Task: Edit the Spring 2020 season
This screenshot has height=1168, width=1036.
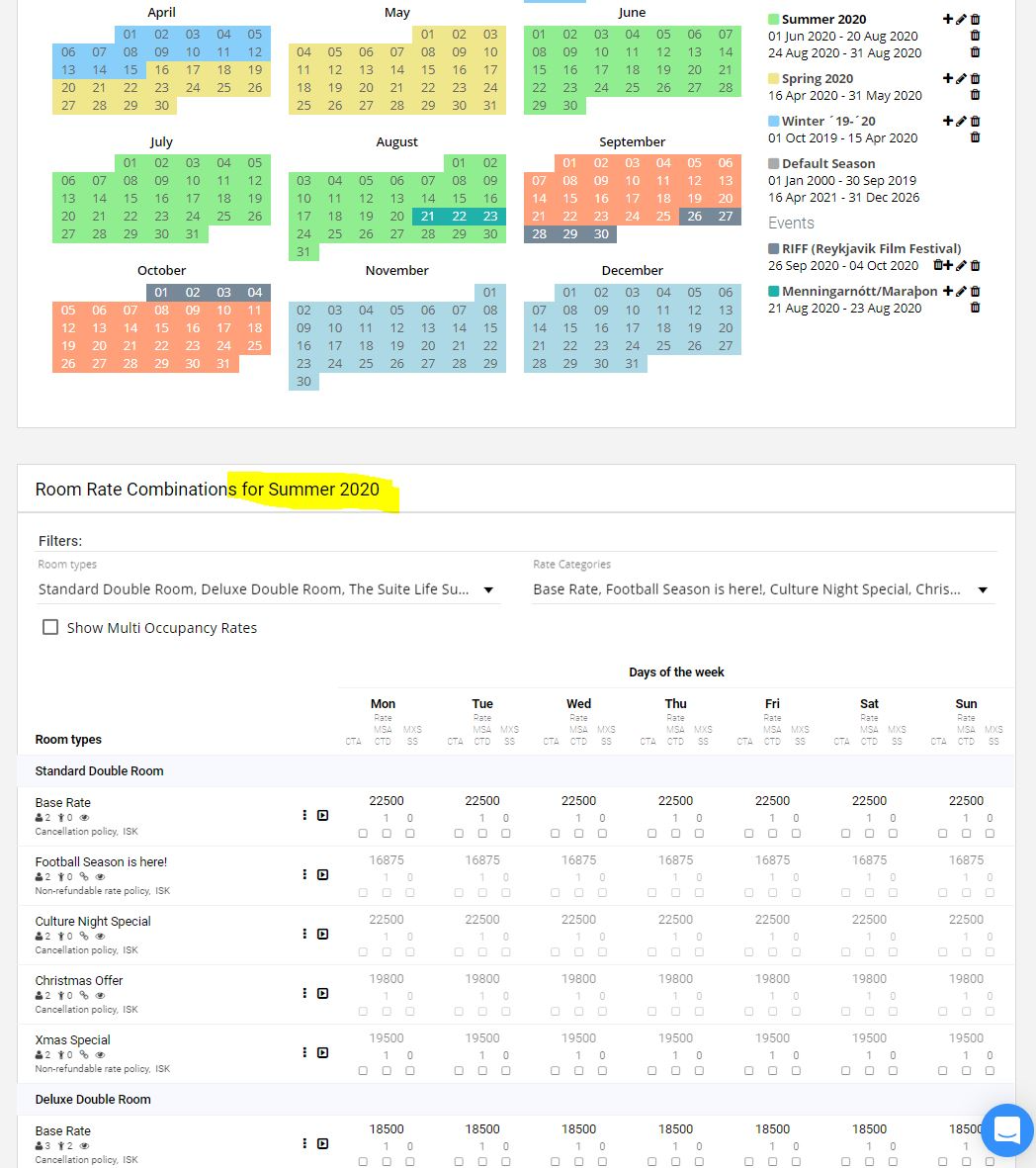Action: coord(962,78)
